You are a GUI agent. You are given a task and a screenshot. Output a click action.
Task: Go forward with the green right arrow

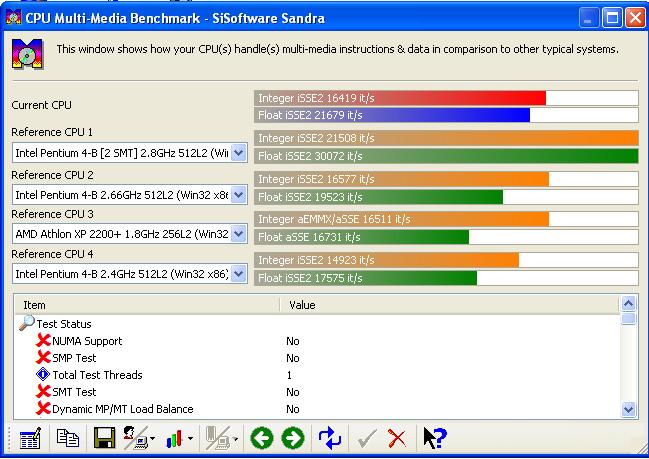tap(293, 438)
